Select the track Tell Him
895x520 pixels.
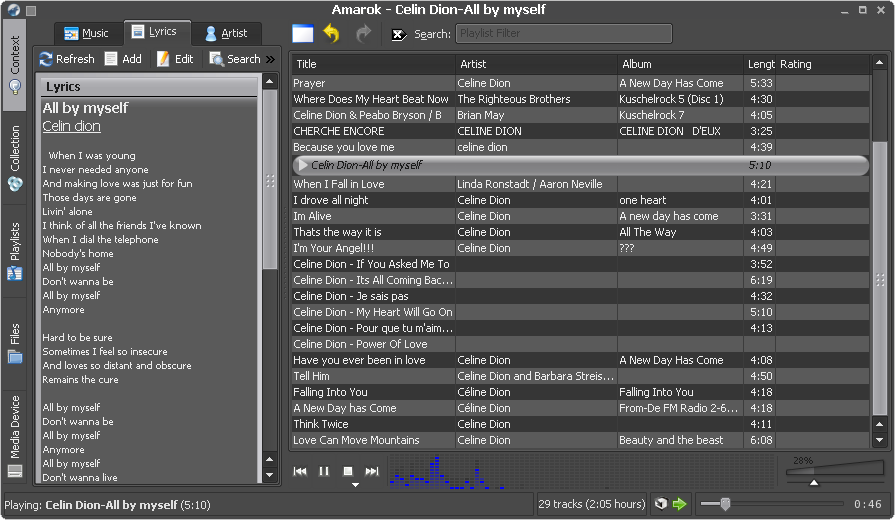coord(580,376)
